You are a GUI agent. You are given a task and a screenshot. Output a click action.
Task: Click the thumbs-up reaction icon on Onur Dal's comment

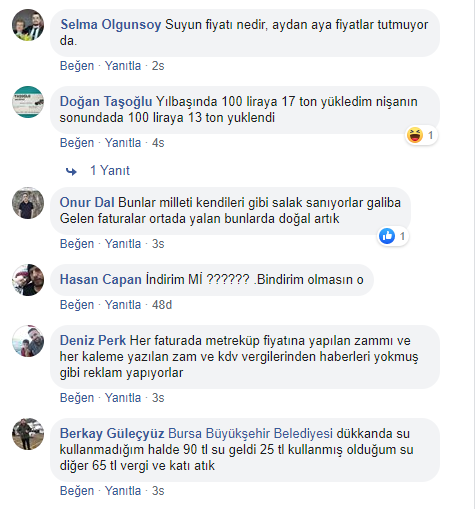[x=387, y=236]
